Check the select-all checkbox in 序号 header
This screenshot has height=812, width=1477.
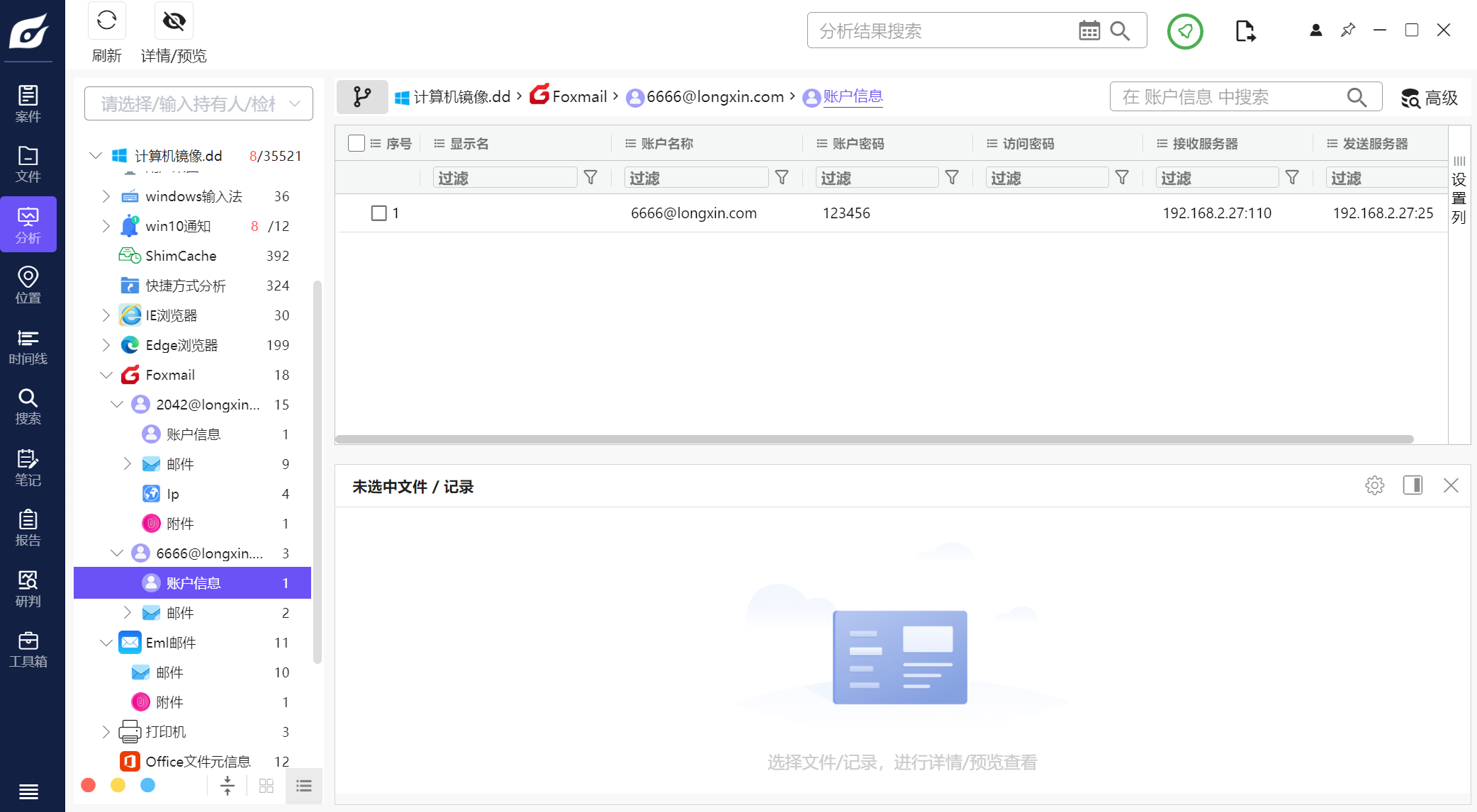tap(356, 143)
